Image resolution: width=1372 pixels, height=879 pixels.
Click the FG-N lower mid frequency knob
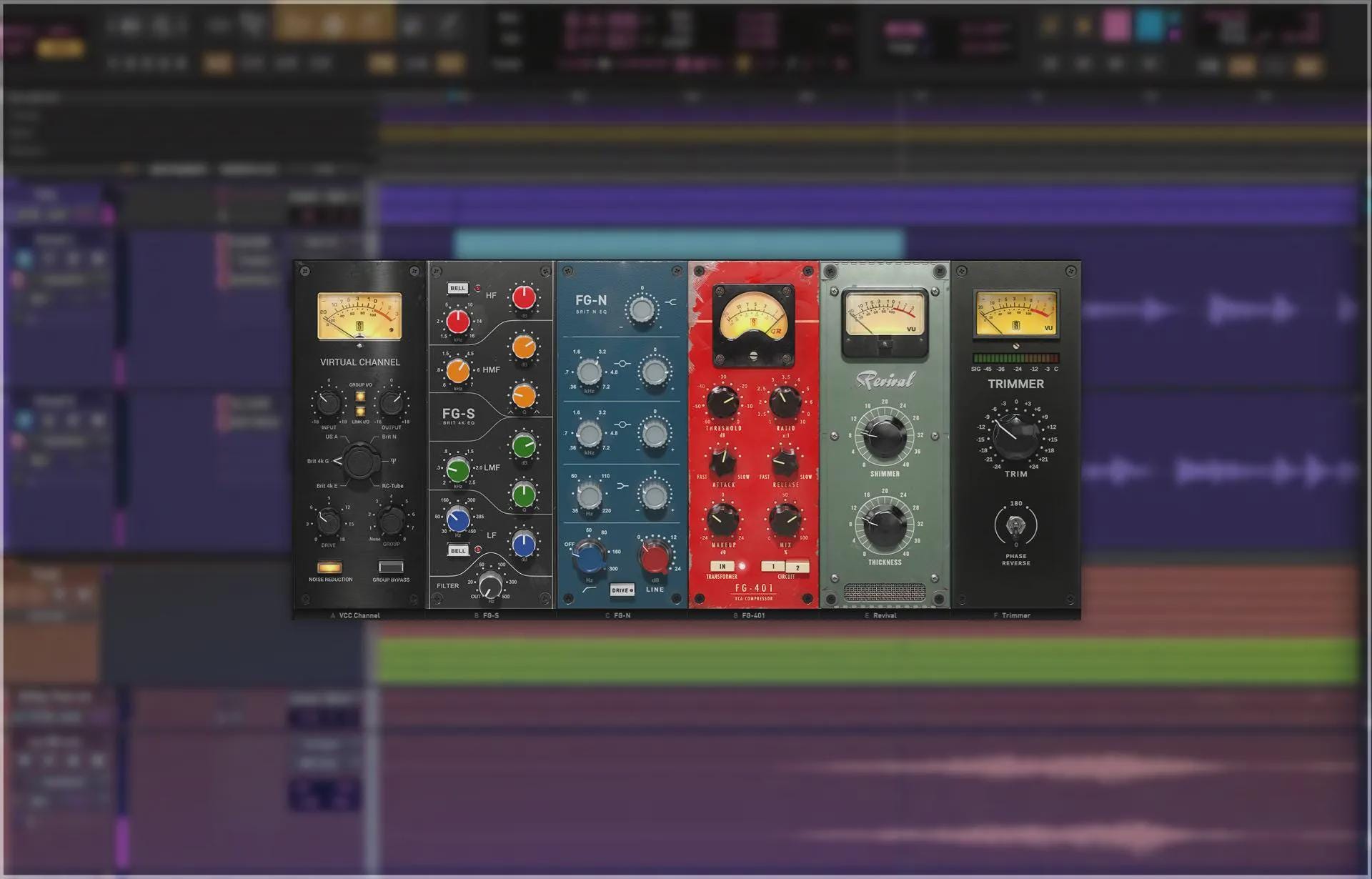click(590, 434)
